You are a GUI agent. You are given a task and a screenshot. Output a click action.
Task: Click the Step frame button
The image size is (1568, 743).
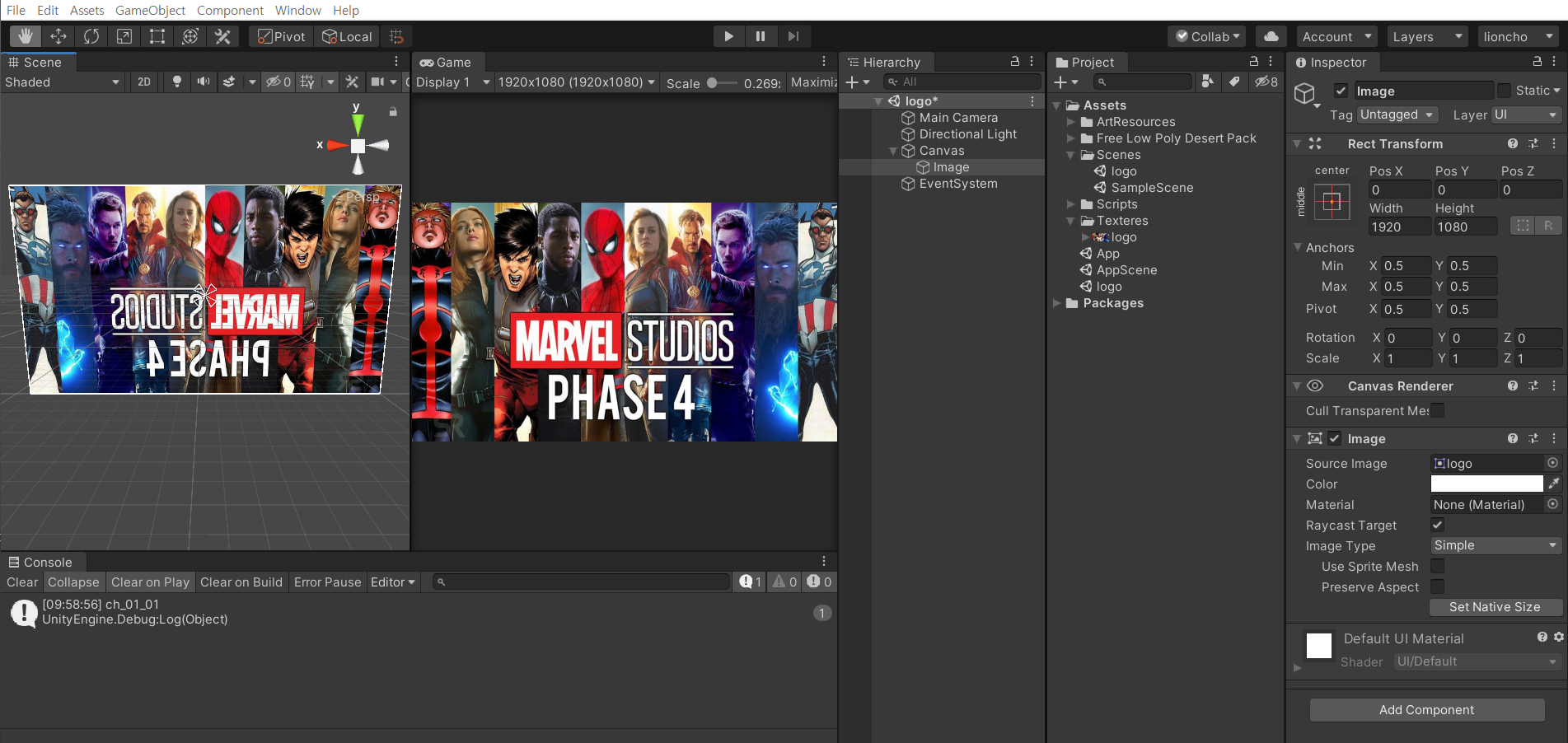pos(793,36)
